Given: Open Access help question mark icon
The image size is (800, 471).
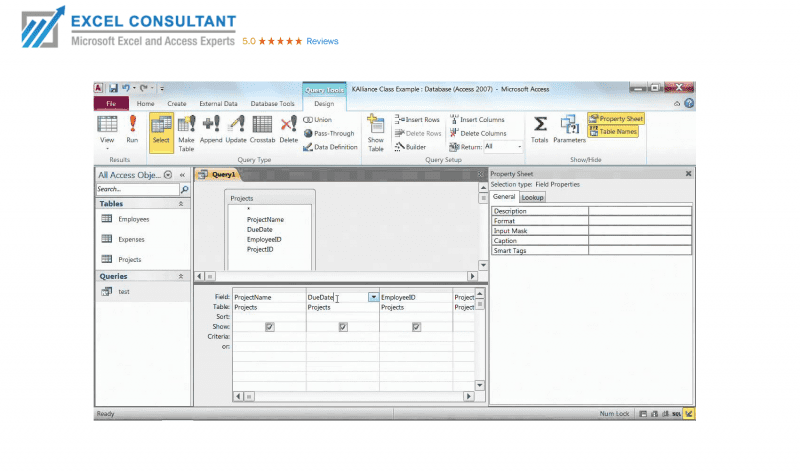Looking at the screenshot, I should click(689, 104).
